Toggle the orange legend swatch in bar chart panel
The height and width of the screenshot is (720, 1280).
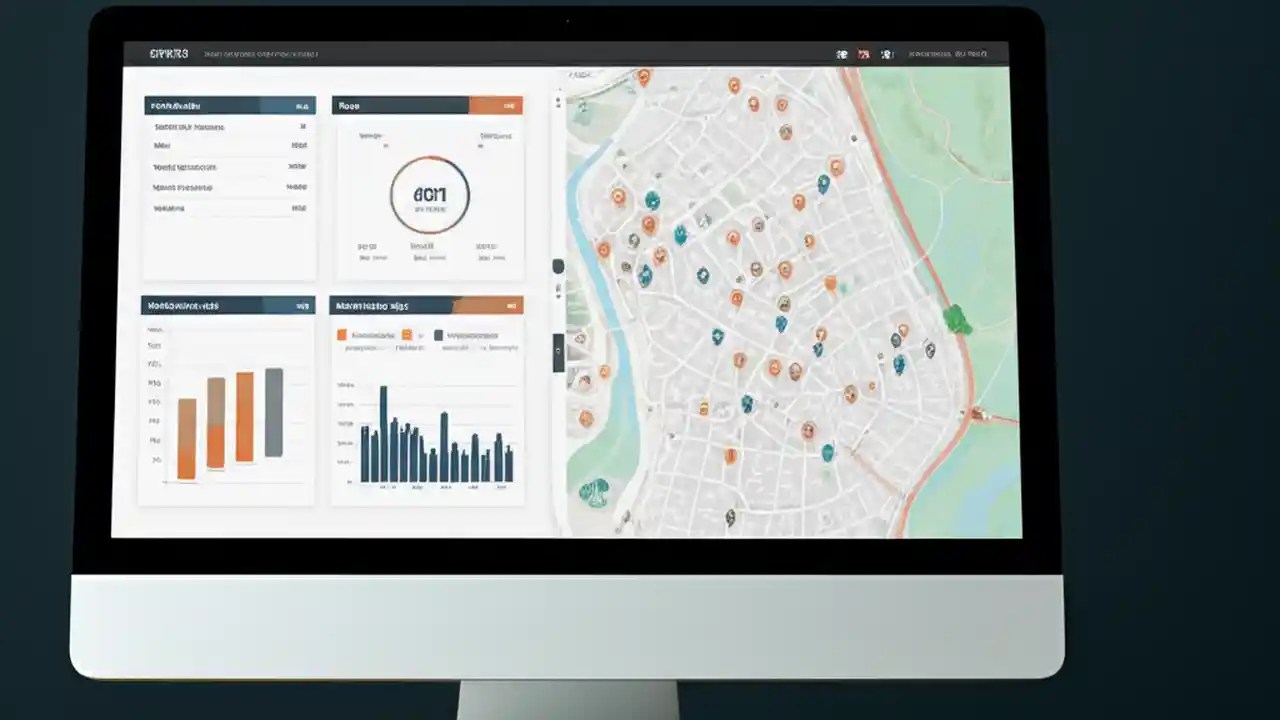click(342, 334)
